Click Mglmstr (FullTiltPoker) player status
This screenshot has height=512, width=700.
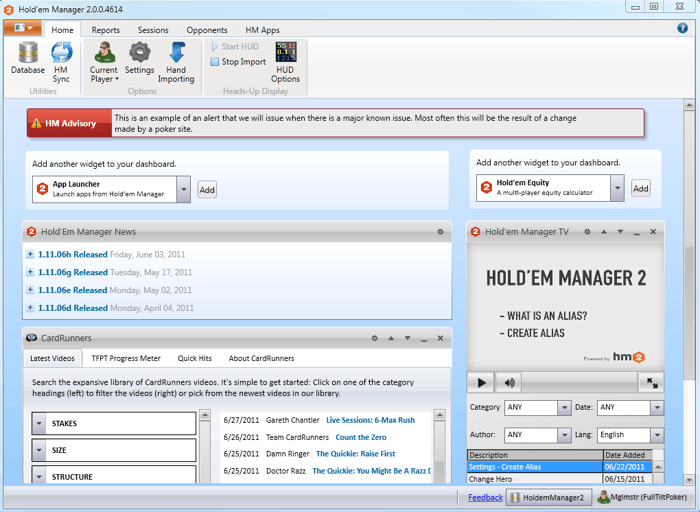click(643, 497)
